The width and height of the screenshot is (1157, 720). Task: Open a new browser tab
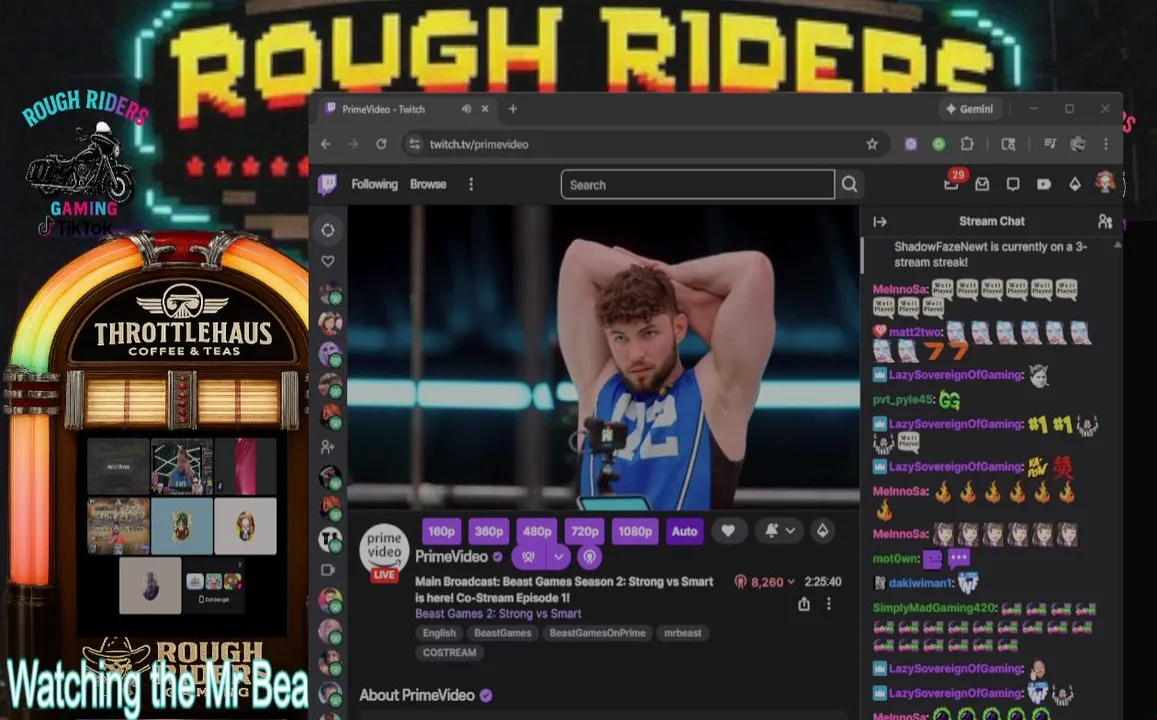tap(513, 109)
